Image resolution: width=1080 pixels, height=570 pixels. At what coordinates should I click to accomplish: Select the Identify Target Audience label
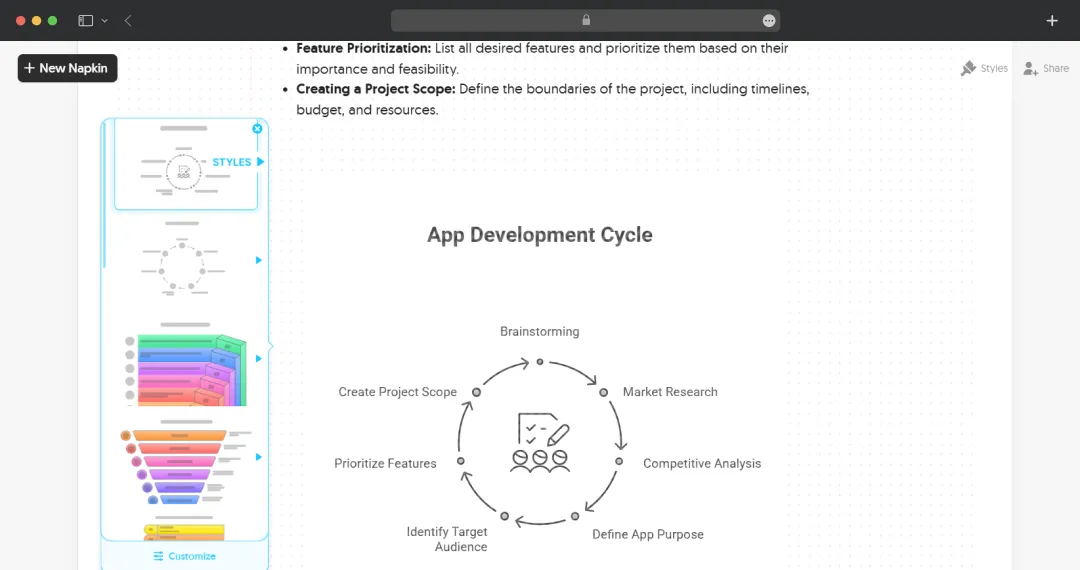point(447,539)
